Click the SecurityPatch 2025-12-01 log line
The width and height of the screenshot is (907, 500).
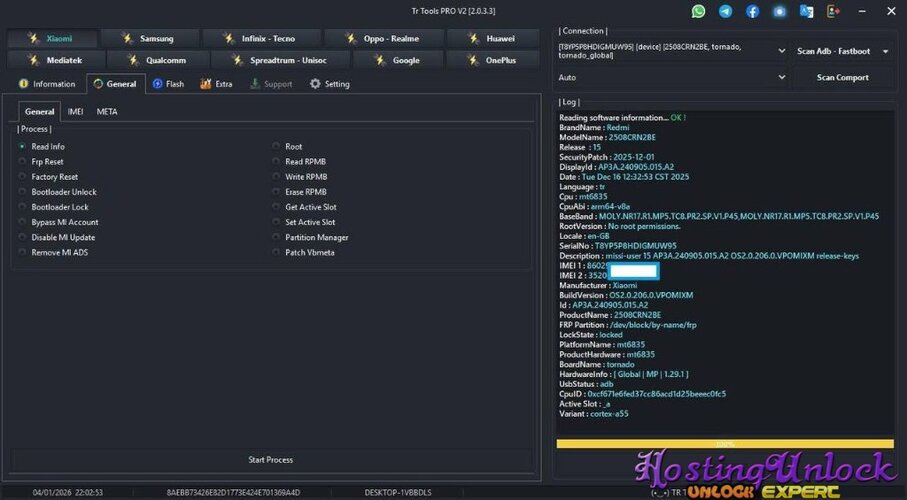click(607, 157)
